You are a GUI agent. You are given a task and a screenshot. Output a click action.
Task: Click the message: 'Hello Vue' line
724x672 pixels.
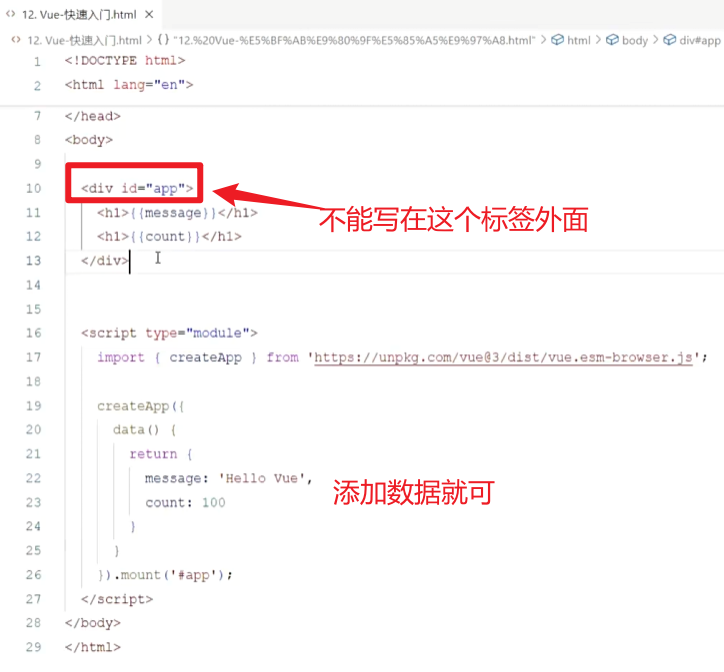[x=229, y=478]
